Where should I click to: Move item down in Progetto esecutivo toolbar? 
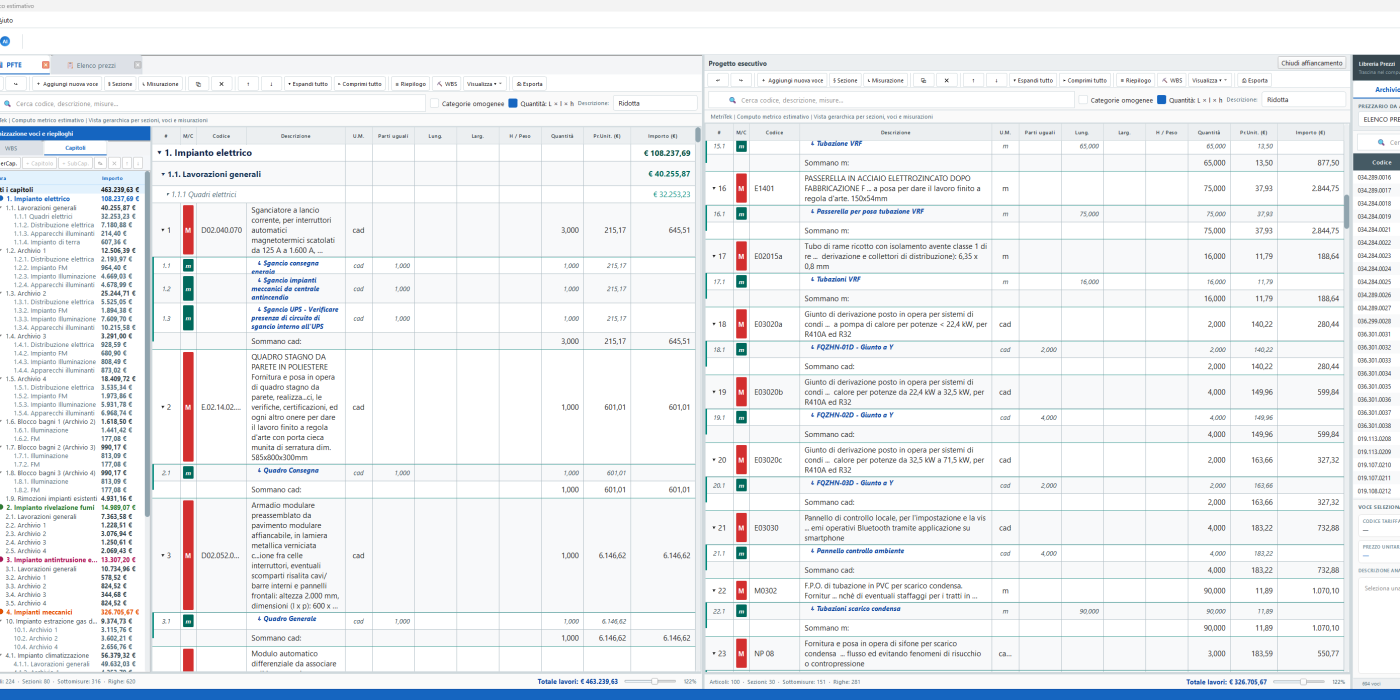point(997,80)
